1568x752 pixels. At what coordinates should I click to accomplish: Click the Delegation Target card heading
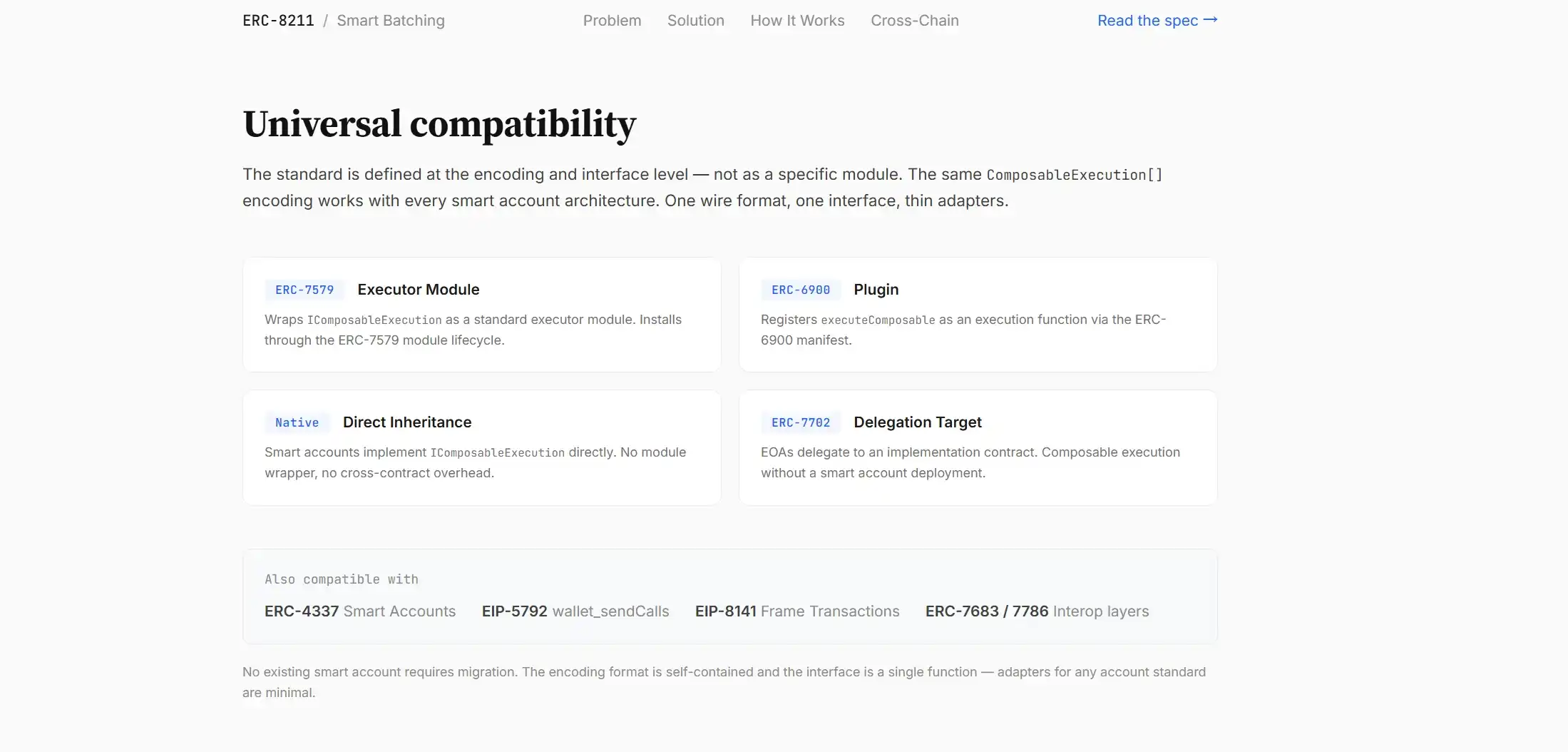point(917,422)
